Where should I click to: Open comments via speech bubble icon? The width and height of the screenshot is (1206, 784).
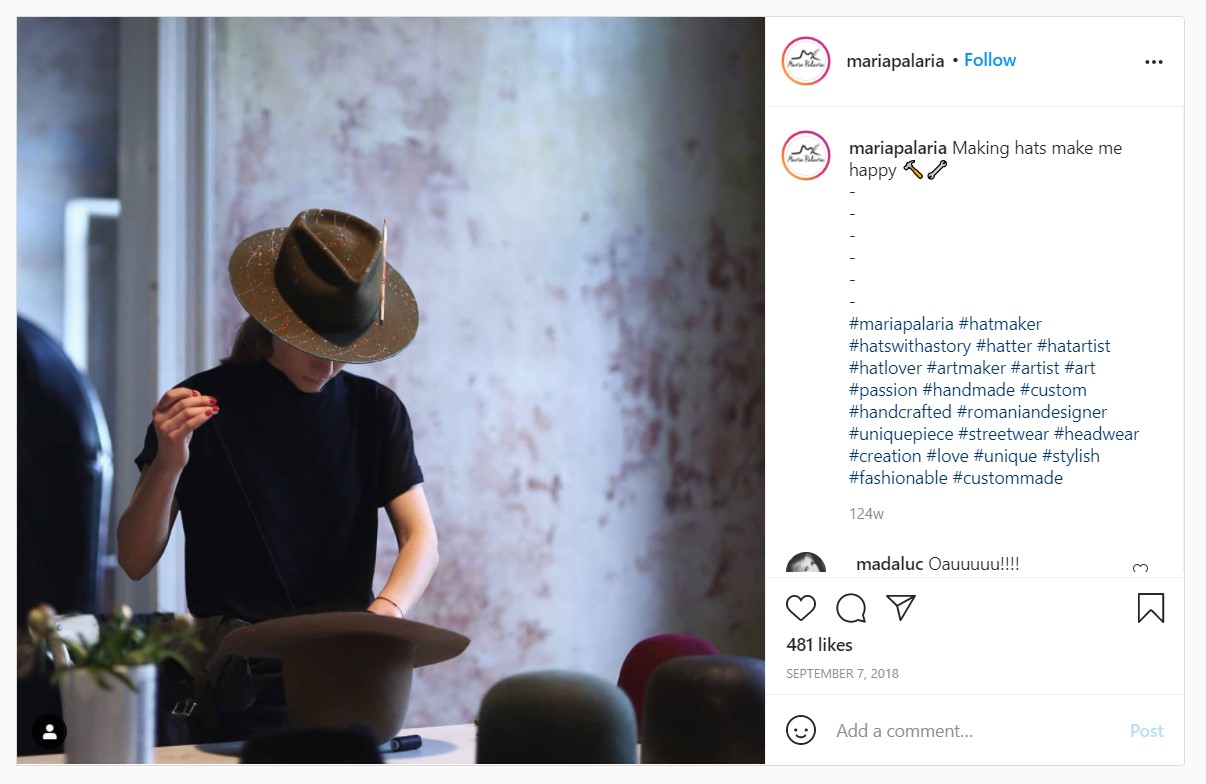[x=851, y=608]
